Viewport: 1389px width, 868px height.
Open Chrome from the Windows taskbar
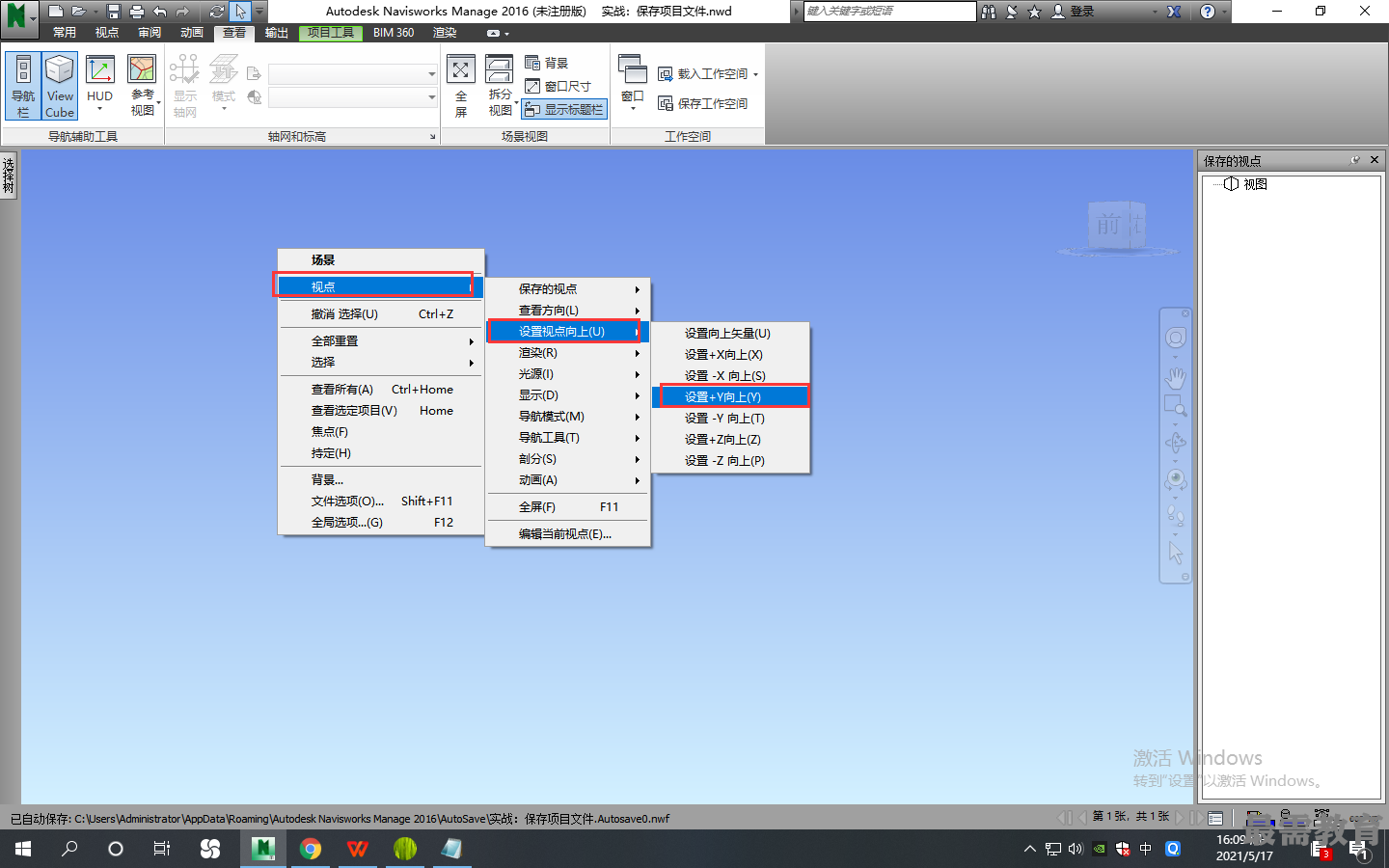point(311,849)
